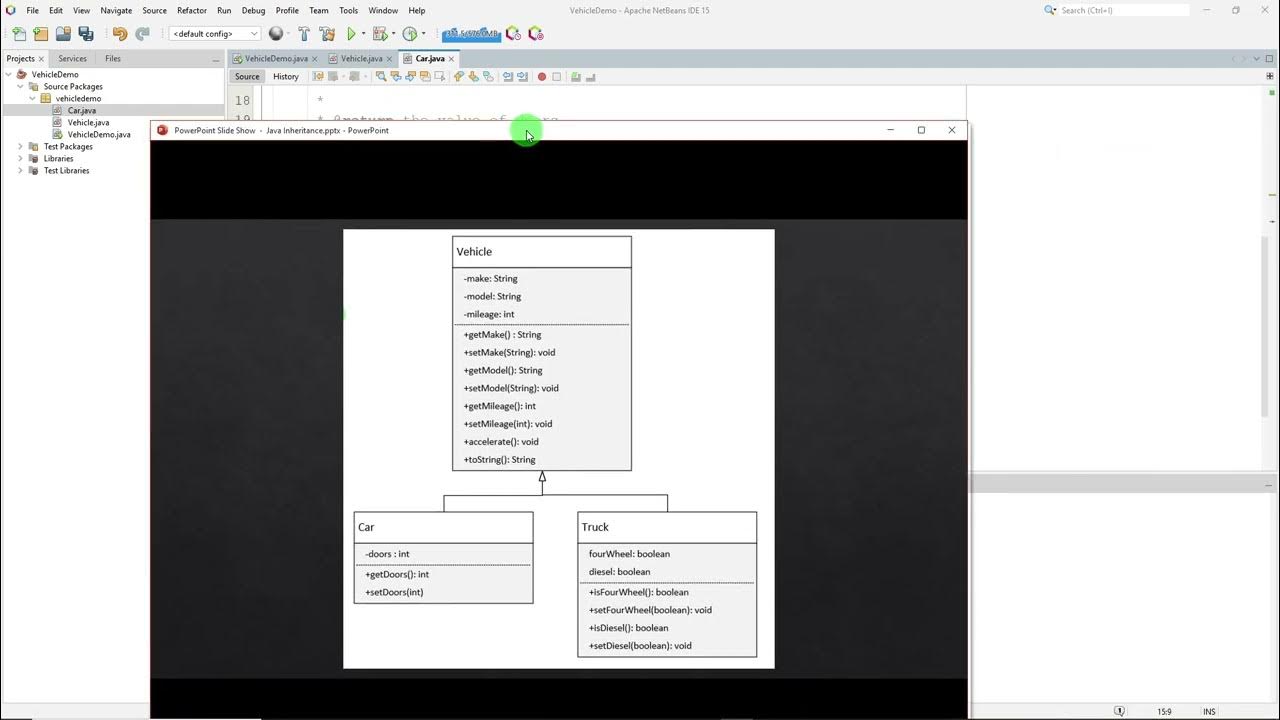Click the Open Project toolbar icon
This screenshot has width=1280, height=720.
[x=63, y=33]
